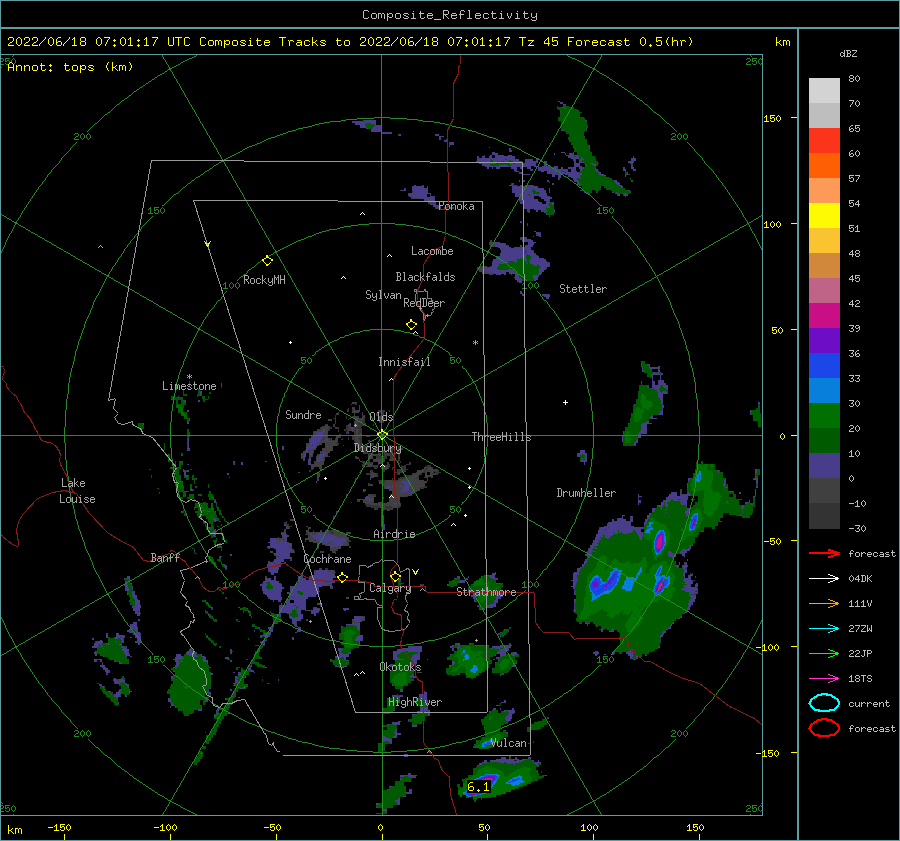This screenshot has height=841, width=900.
Task: Click the yellow diamond marker near Cochrane
Action: 342,578
